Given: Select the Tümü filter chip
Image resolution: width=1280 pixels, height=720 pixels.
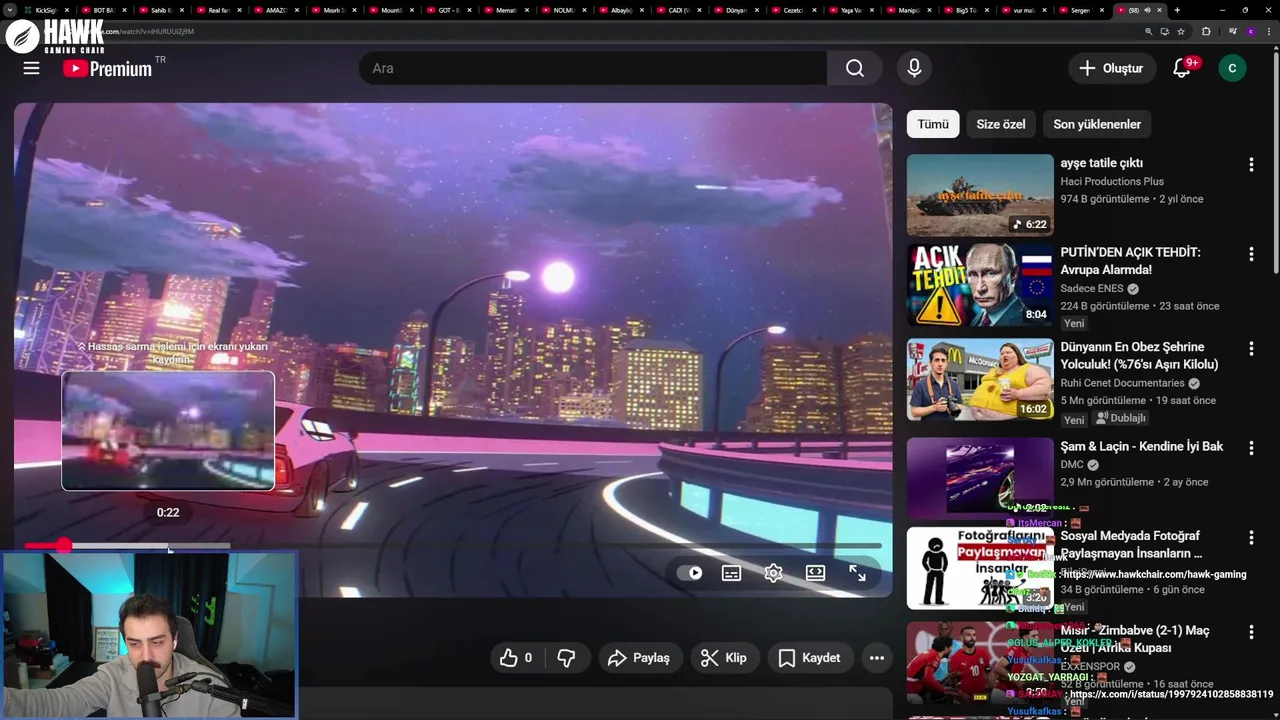Looking at the screenshot, I should pyautogui.click(x=933, y=124).
